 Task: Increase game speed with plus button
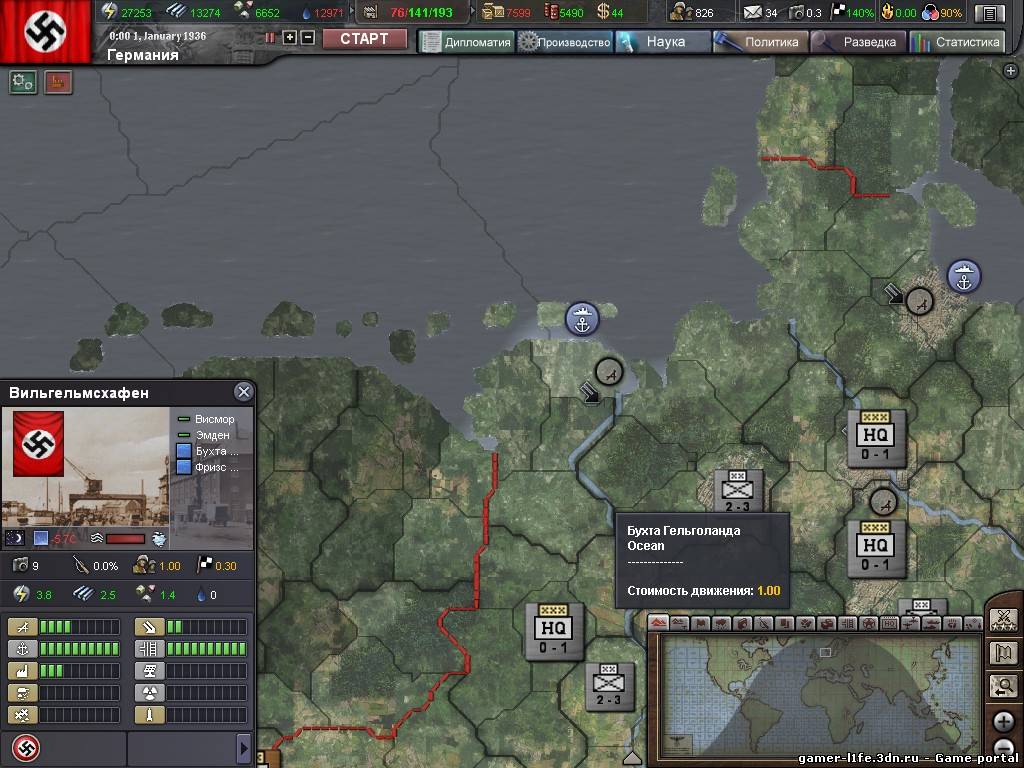[290, 38]
